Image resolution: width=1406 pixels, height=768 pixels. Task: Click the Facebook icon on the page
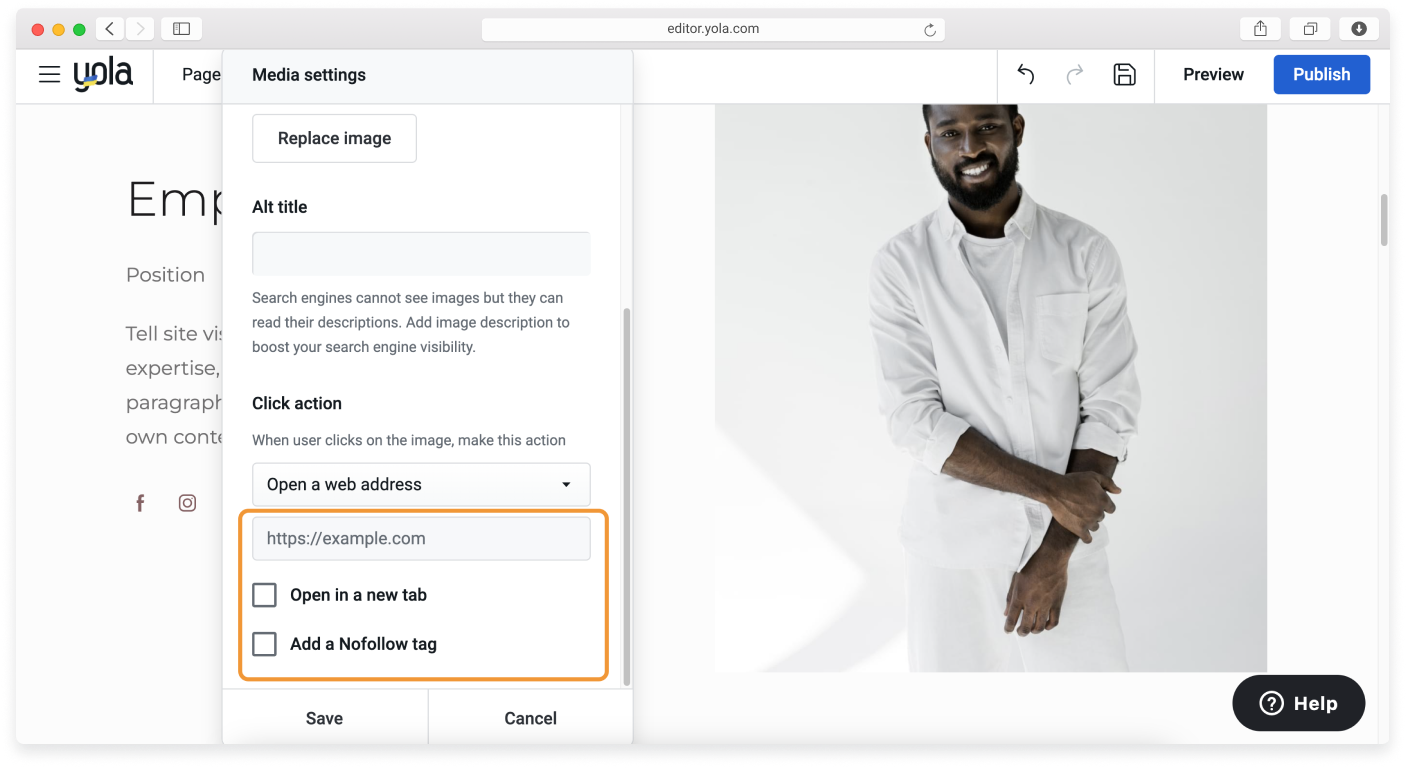click(140, 502)
